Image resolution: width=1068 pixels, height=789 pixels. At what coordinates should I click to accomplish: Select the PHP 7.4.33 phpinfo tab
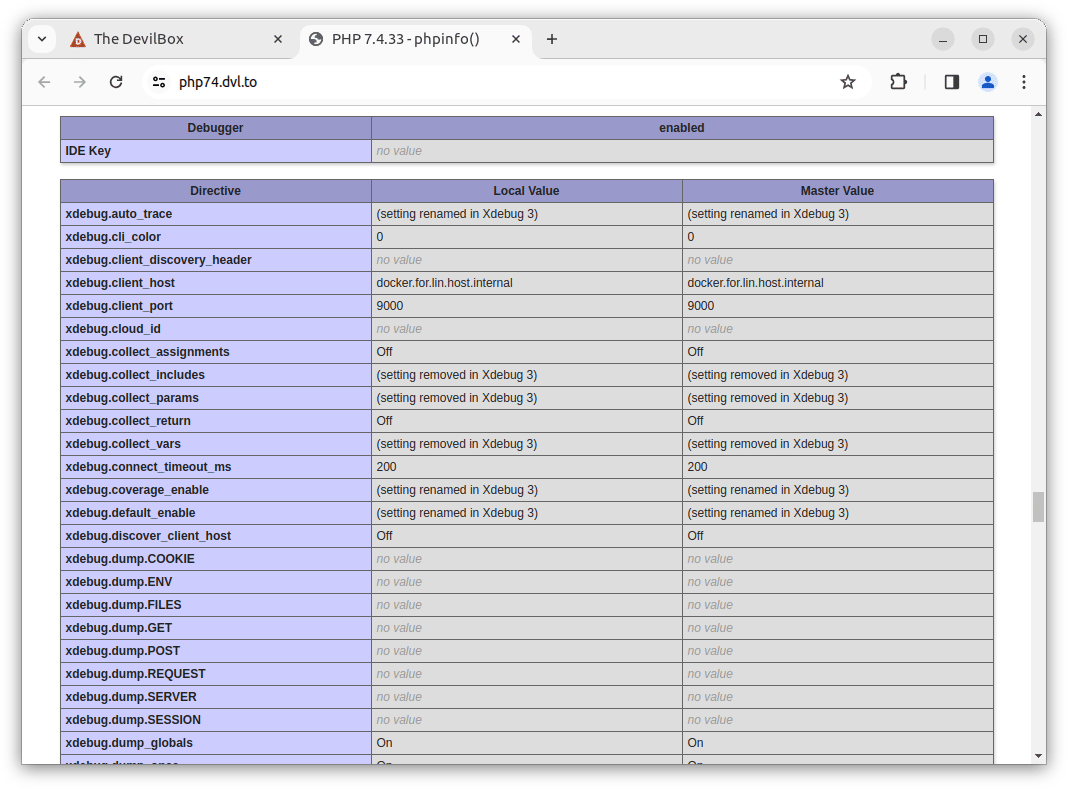tap(405, 39)
